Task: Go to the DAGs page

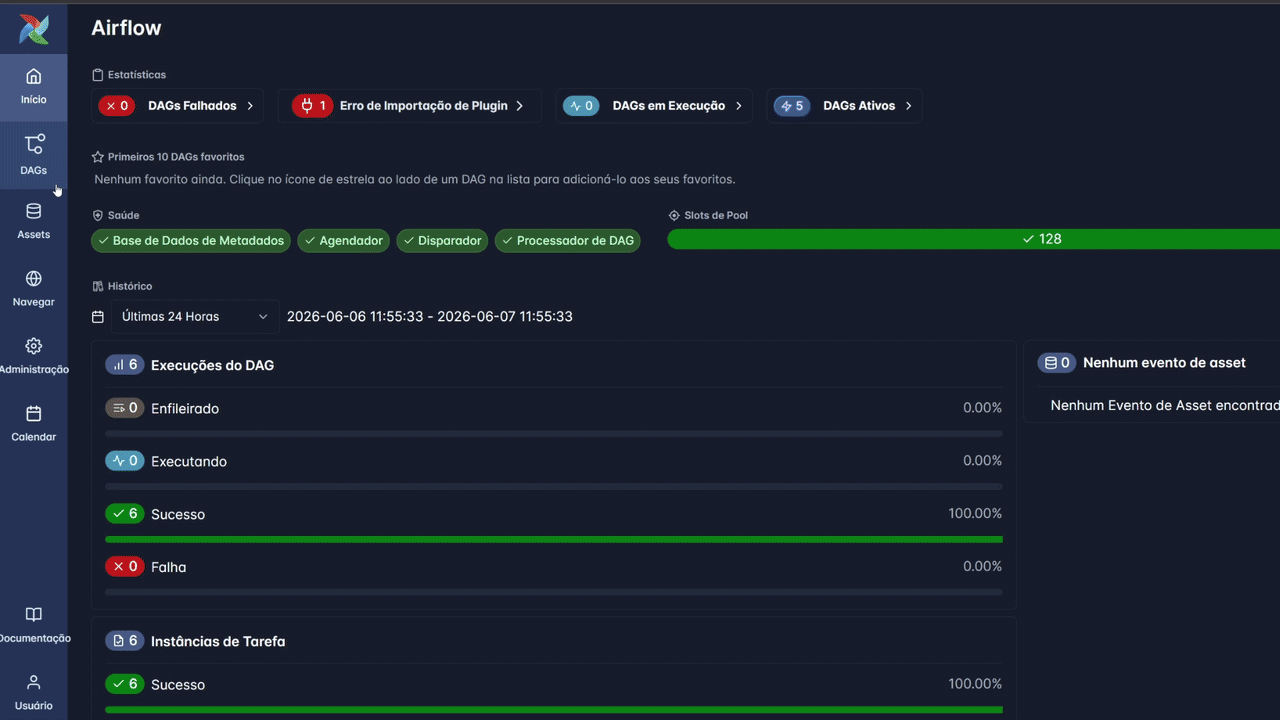Action: point(33,155)
